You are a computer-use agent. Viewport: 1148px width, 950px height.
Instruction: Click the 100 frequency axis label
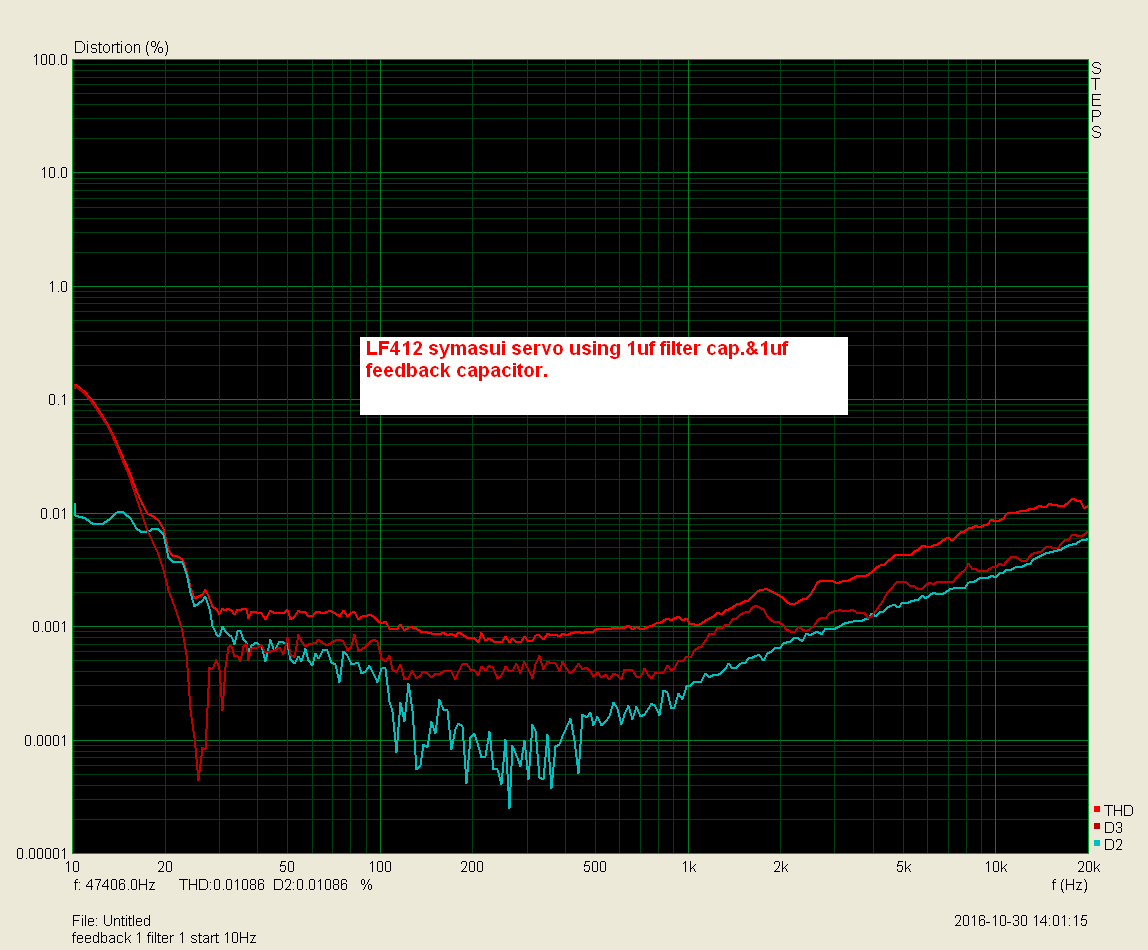[379, 867]
